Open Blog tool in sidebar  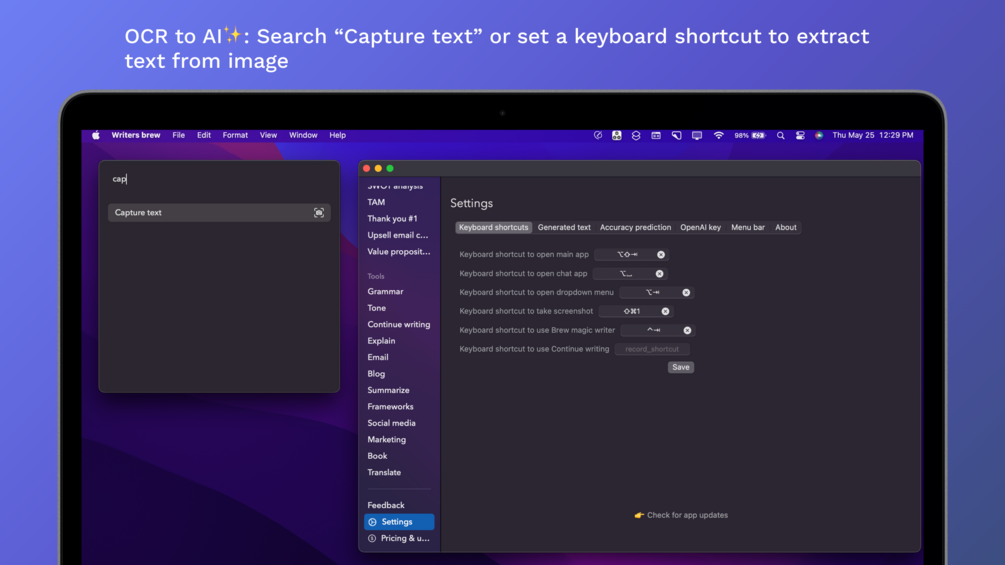point(376,374)
